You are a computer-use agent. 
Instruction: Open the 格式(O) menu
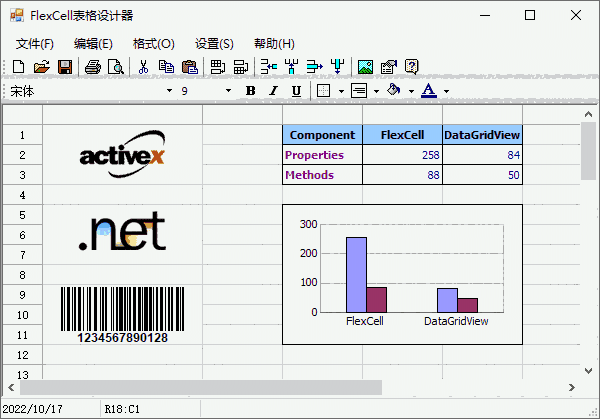(x=153, y=44)
